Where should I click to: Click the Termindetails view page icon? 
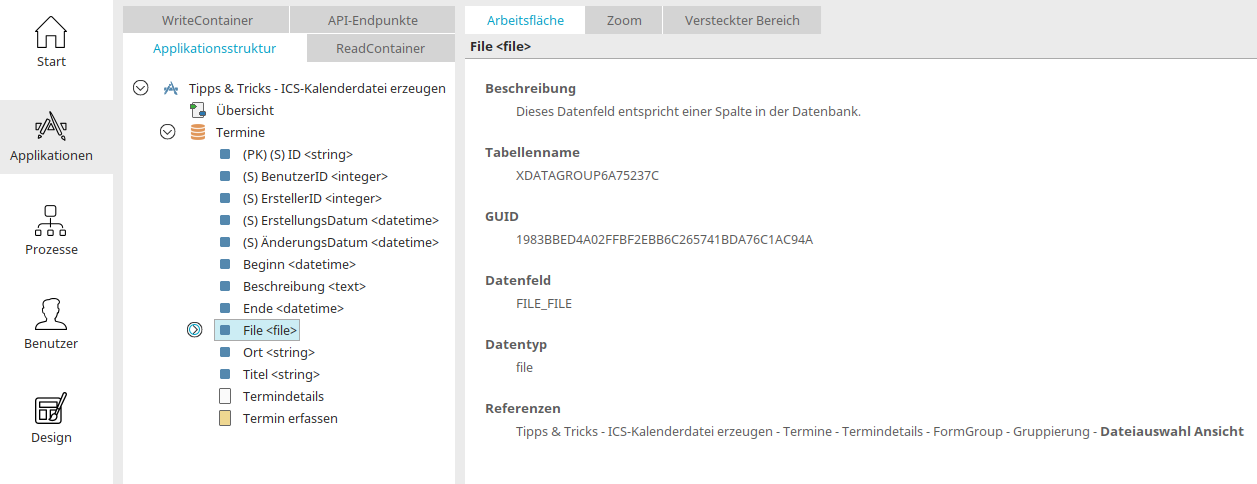point(225,396)
